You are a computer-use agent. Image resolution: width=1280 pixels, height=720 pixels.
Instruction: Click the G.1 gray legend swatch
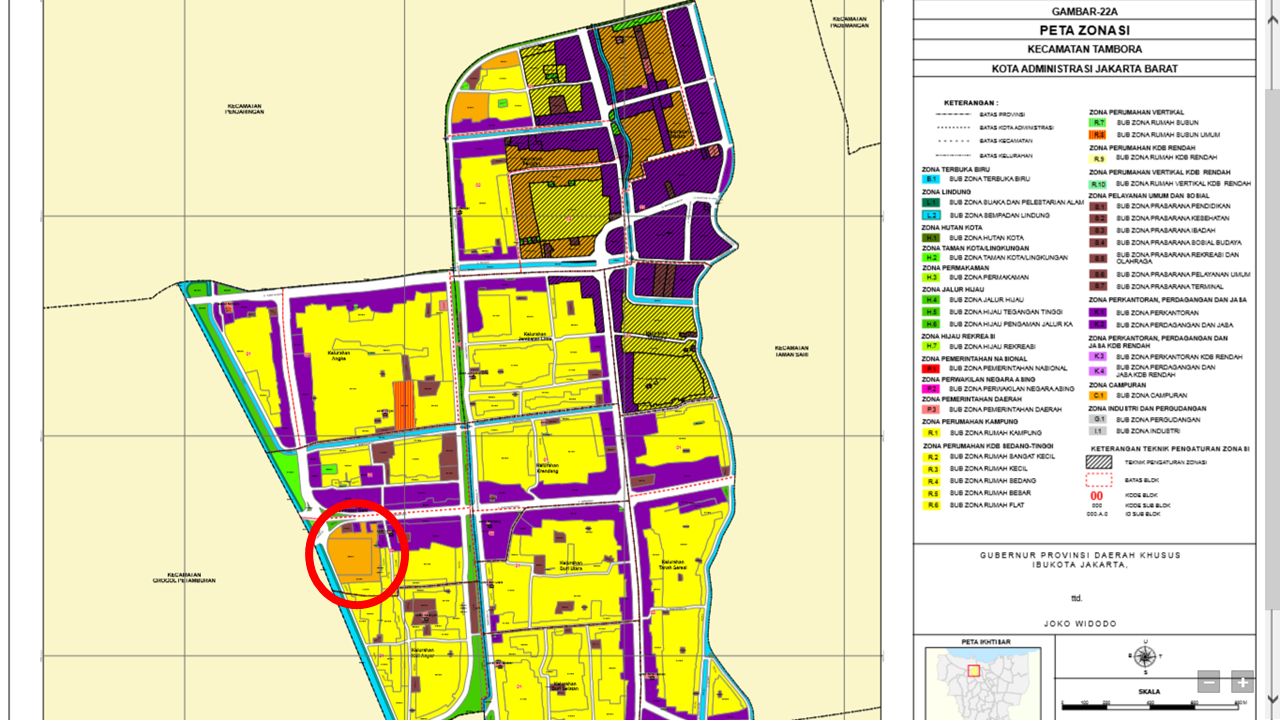[1098, 419]
